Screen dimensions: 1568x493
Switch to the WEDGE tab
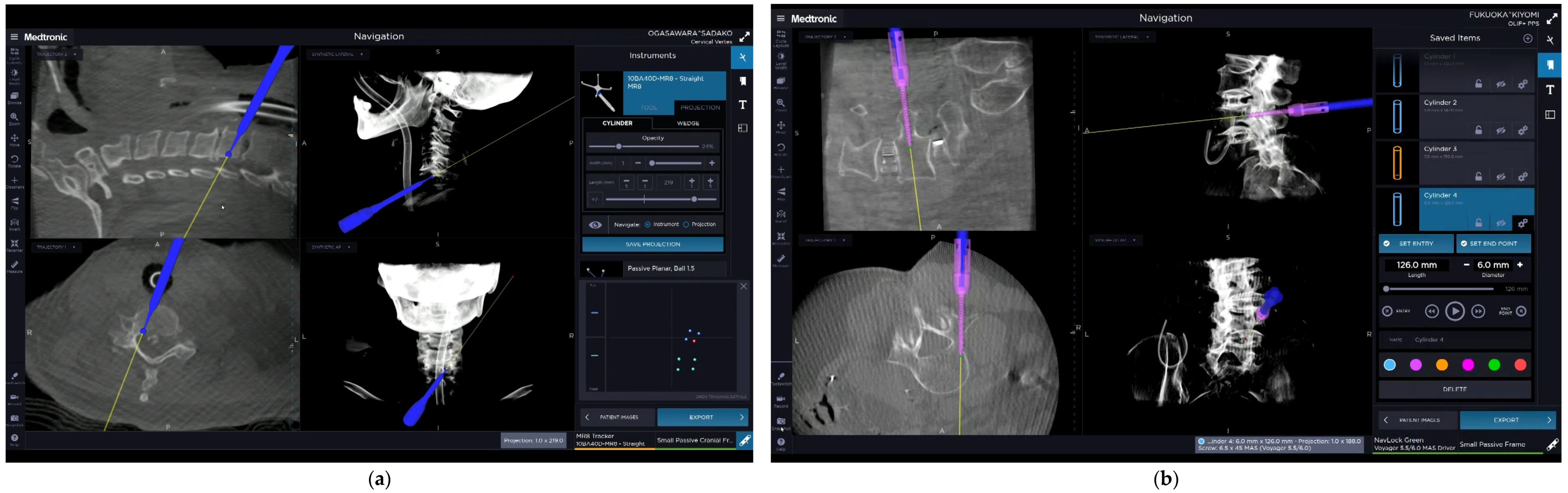[x=688, y=123]
